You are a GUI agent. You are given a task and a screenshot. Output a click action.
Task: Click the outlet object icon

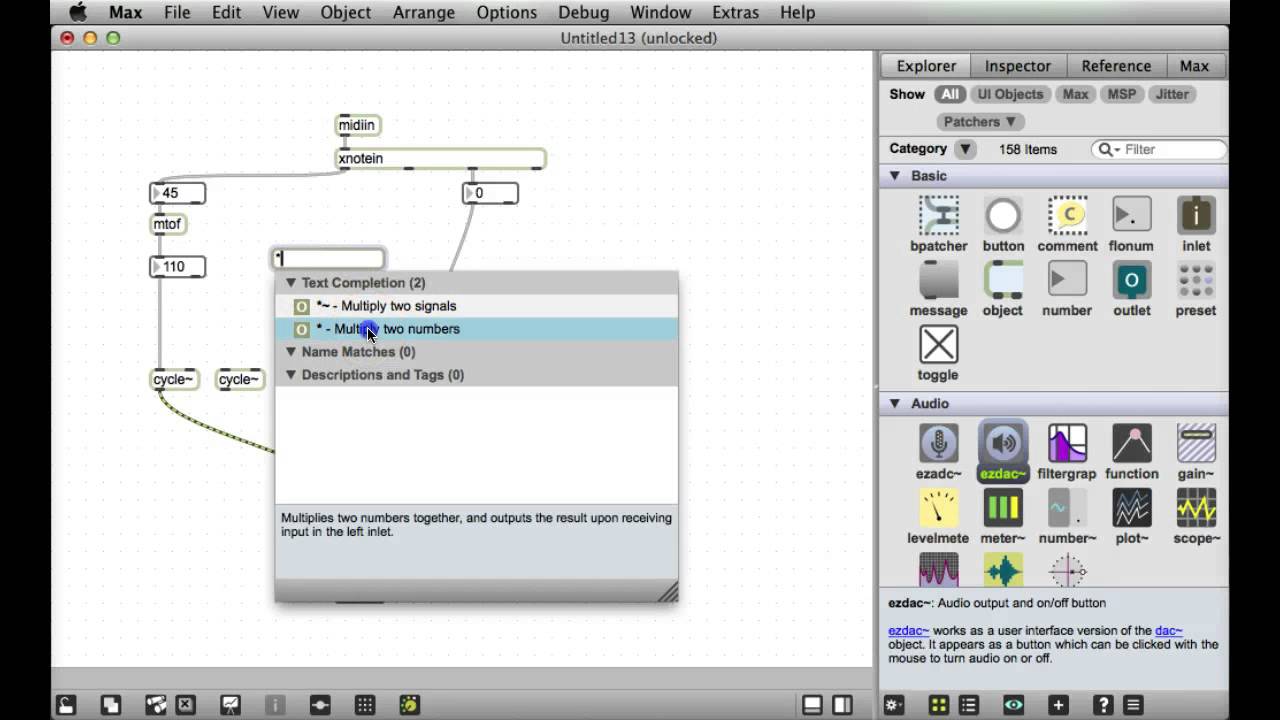[x=1131, y=281]
